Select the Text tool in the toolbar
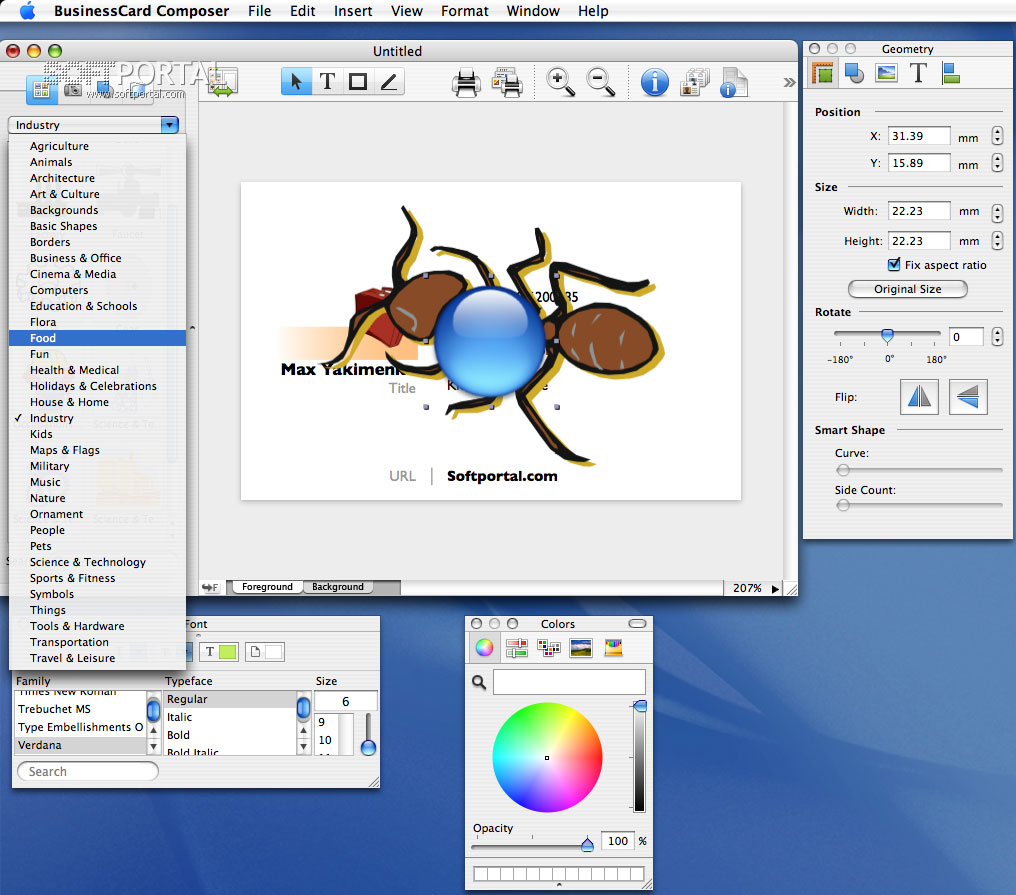The width and height of the screenshot is (1016, 895). coord(327,82)
